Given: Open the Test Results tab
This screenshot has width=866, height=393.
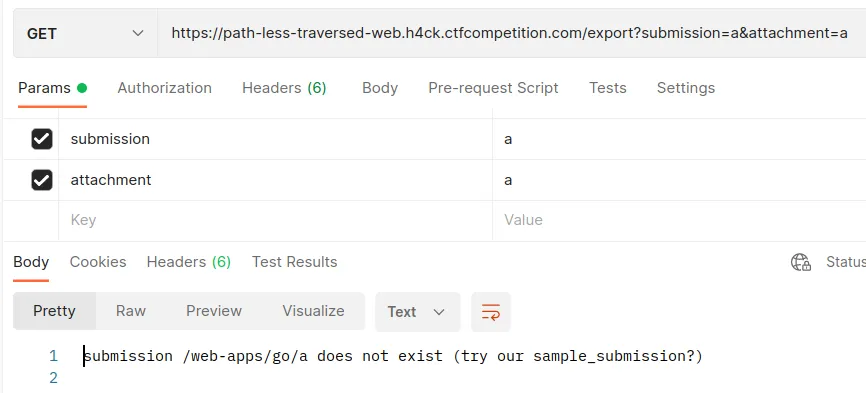Looking at the screenshot, I should 294,262.
